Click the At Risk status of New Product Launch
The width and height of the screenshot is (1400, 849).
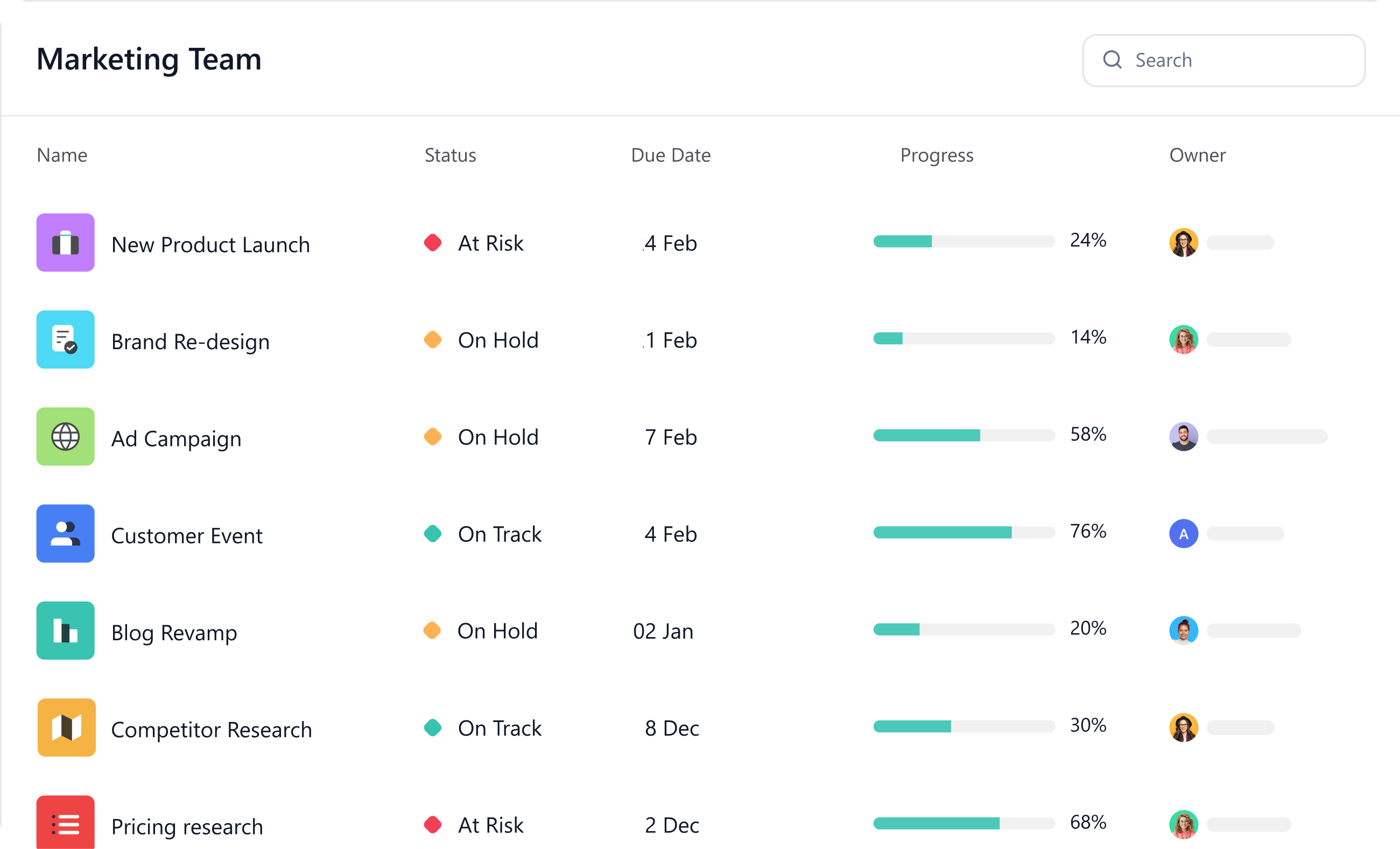point(490,243)
